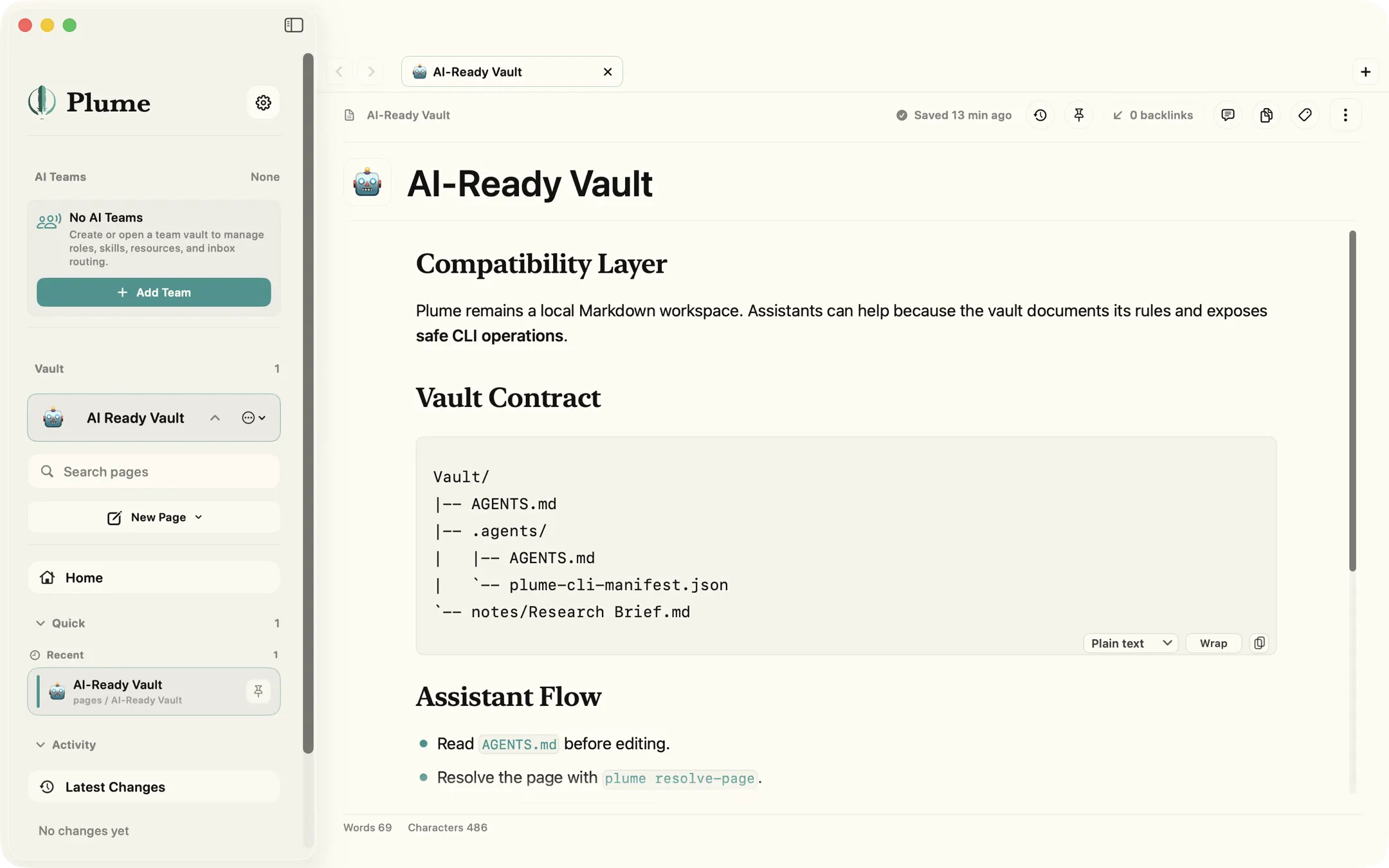The width and height of the screenshot is (1389, 868).
Task: Open page version history clock icon
Action: point(1040,115)
